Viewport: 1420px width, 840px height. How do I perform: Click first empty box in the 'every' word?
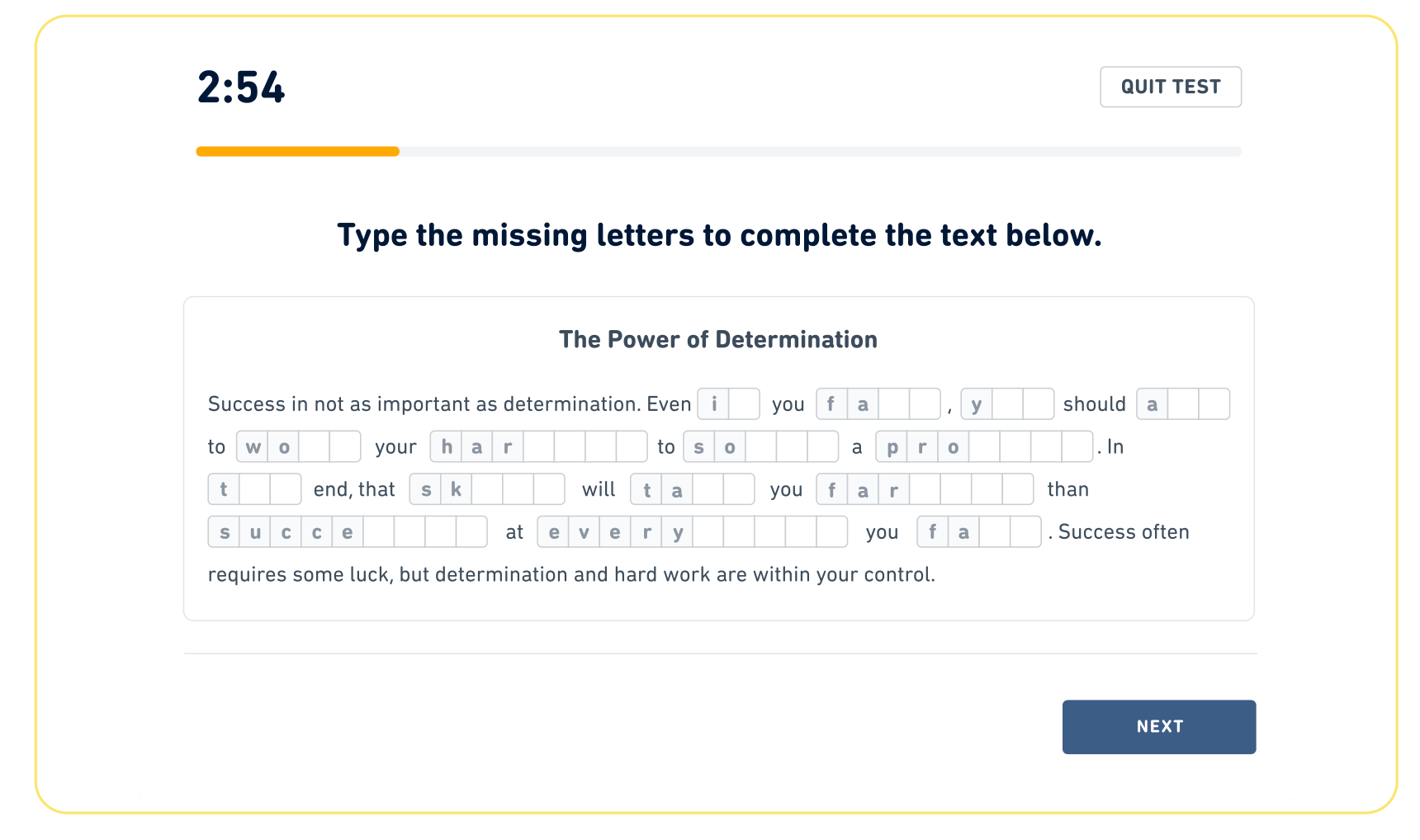coord(708,532)
